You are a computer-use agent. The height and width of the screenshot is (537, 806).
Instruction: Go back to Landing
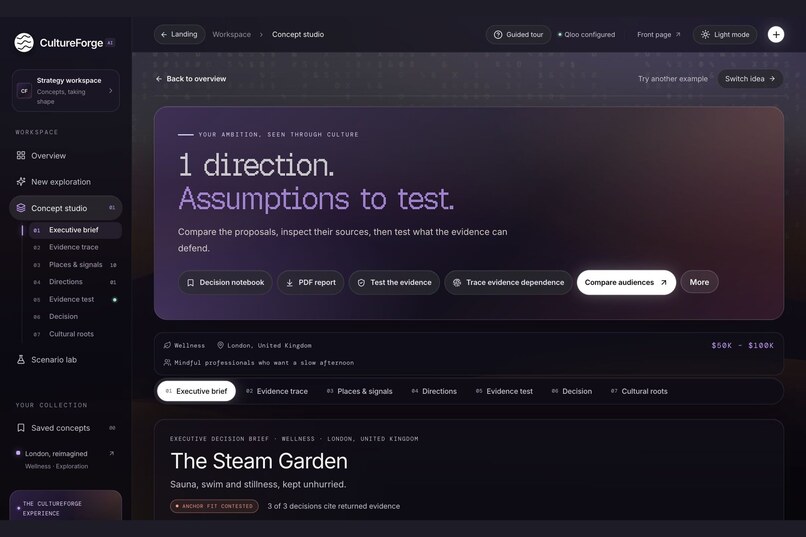179,34
